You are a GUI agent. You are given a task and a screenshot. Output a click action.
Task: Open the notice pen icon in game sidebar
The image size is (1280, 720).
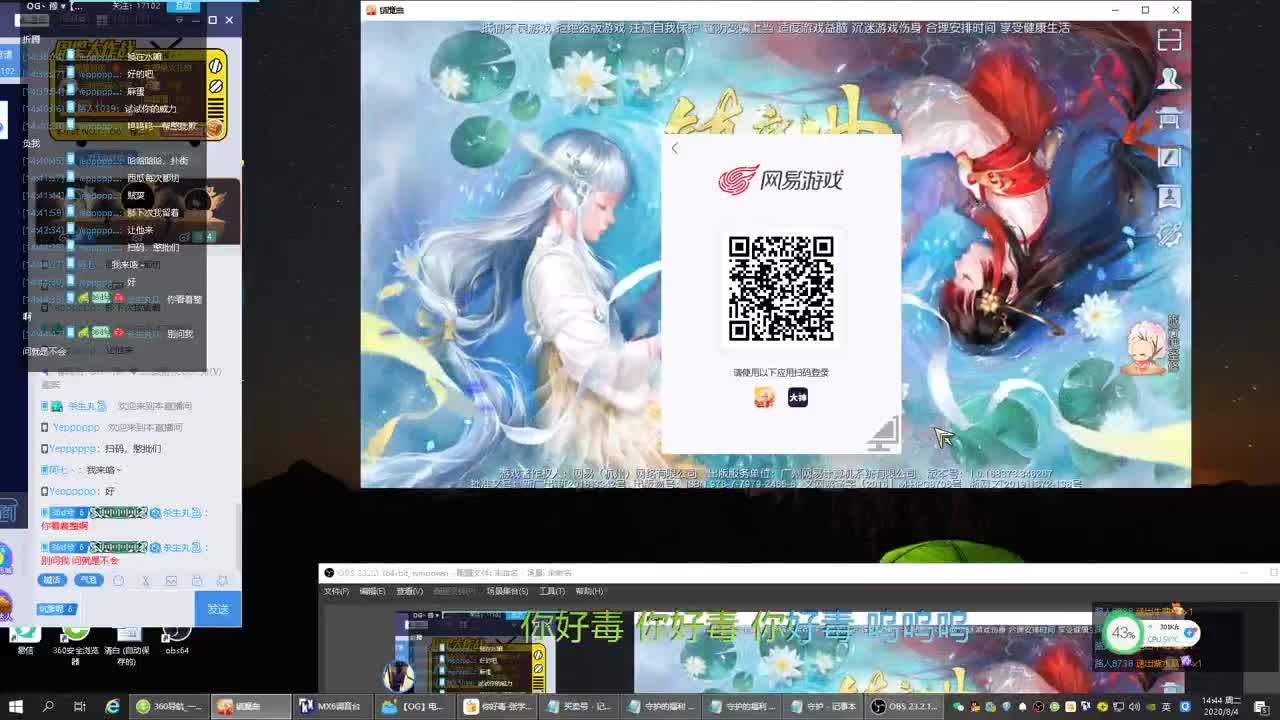click(1169, 157)
